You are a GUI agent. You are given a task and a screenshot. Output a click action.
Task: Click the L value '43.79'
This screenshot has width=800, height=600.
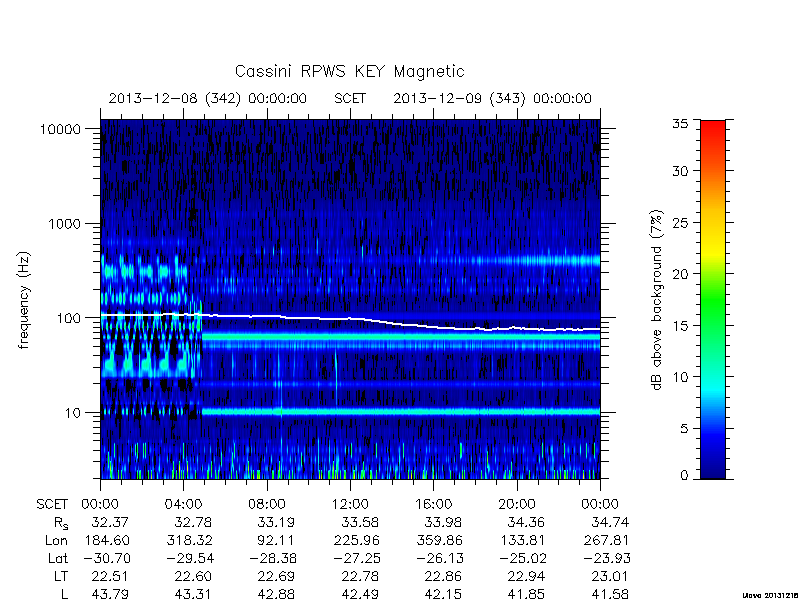coord(110,594)
